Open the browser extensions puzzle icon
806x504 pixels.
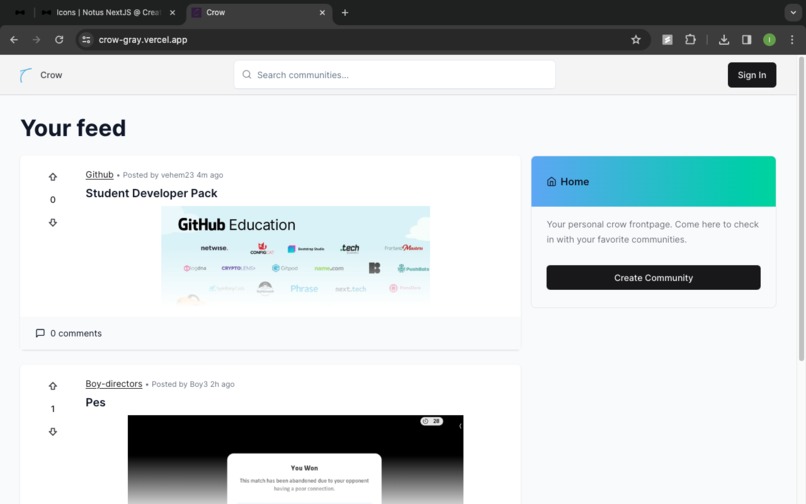click(690, 40)
